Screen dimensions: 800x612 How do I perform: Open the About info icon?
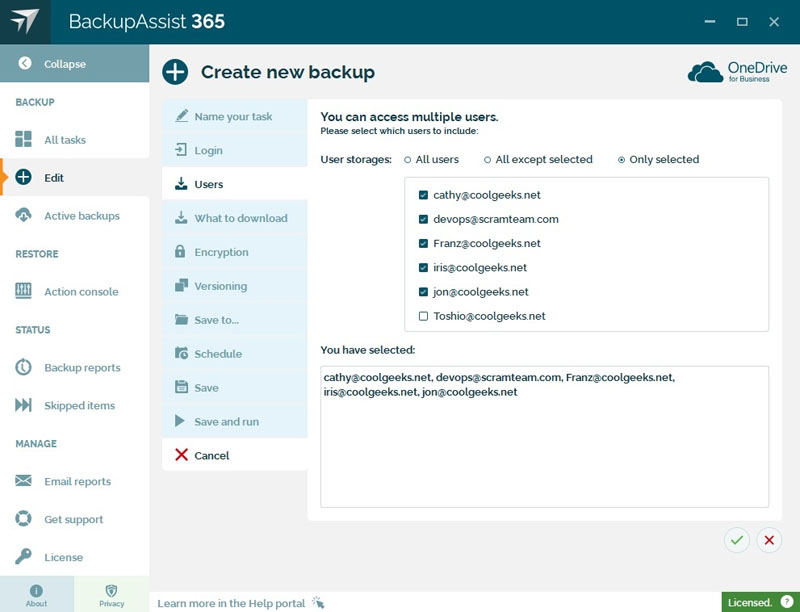(x=36, y=591)
